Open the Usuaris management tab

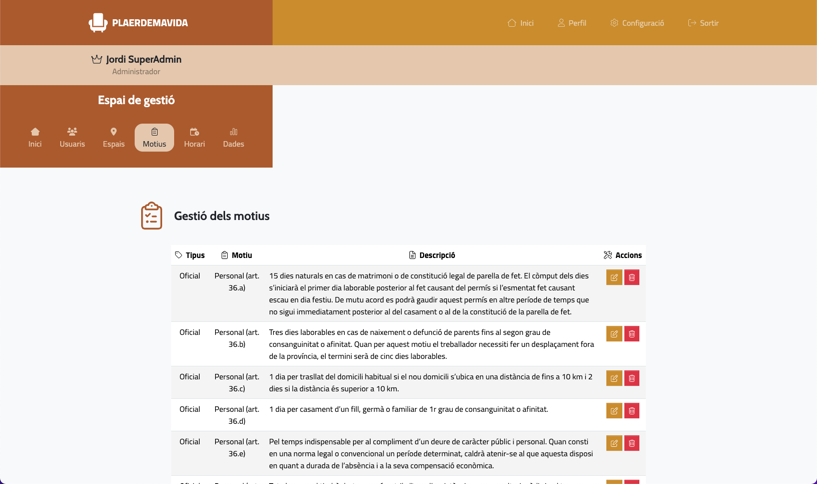pos(72,138)
